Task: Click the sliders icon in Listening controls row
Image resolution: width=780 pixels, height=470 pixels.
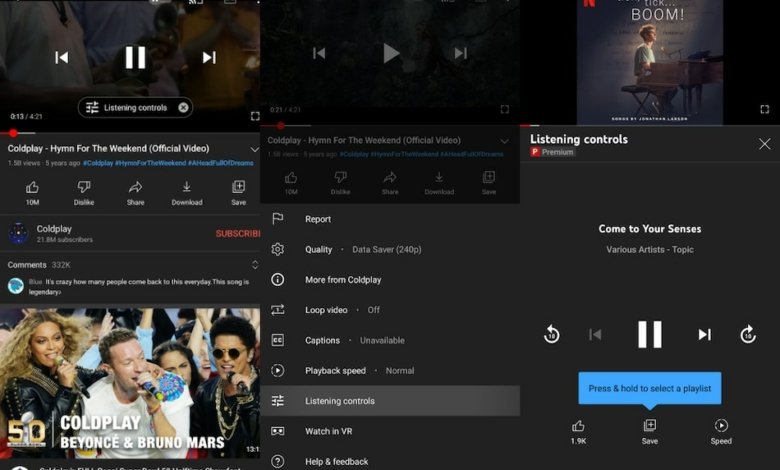Action: [x=278, y=401]
